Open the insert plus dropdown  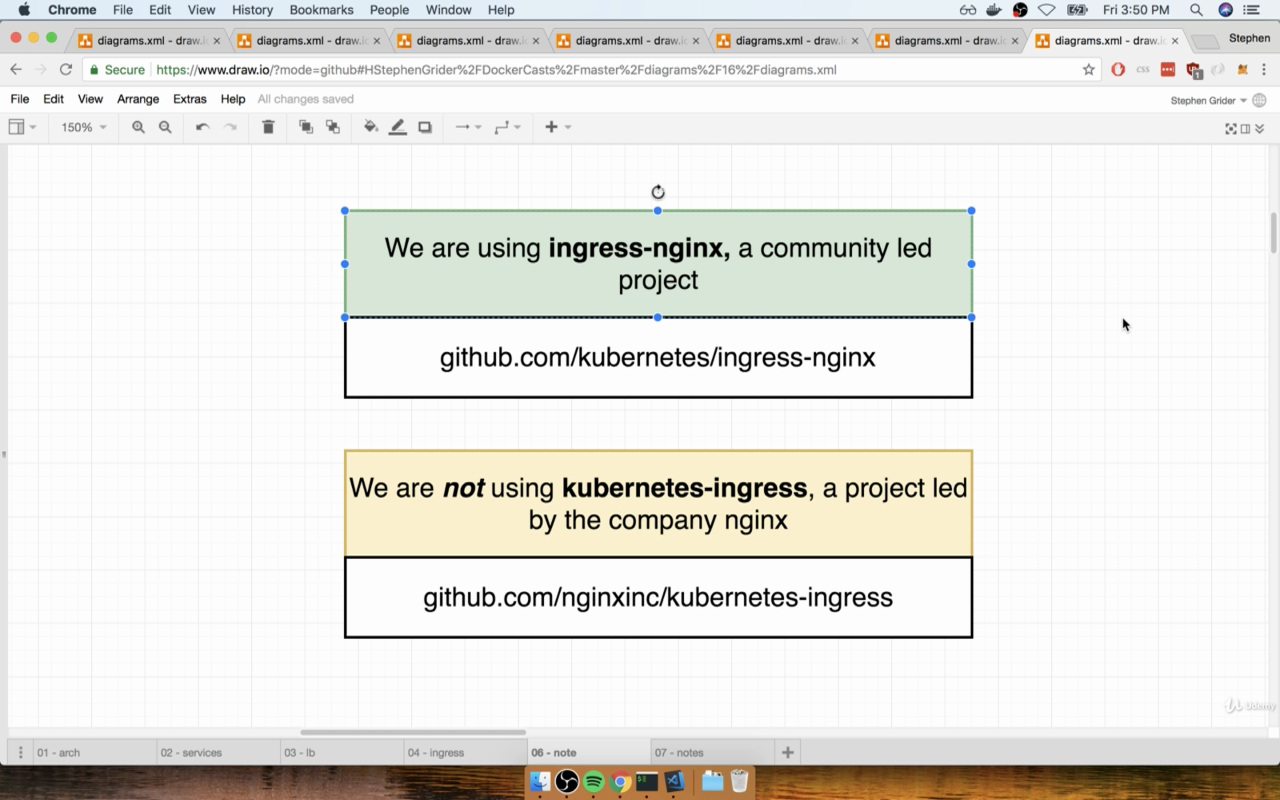tap(558, 127)
